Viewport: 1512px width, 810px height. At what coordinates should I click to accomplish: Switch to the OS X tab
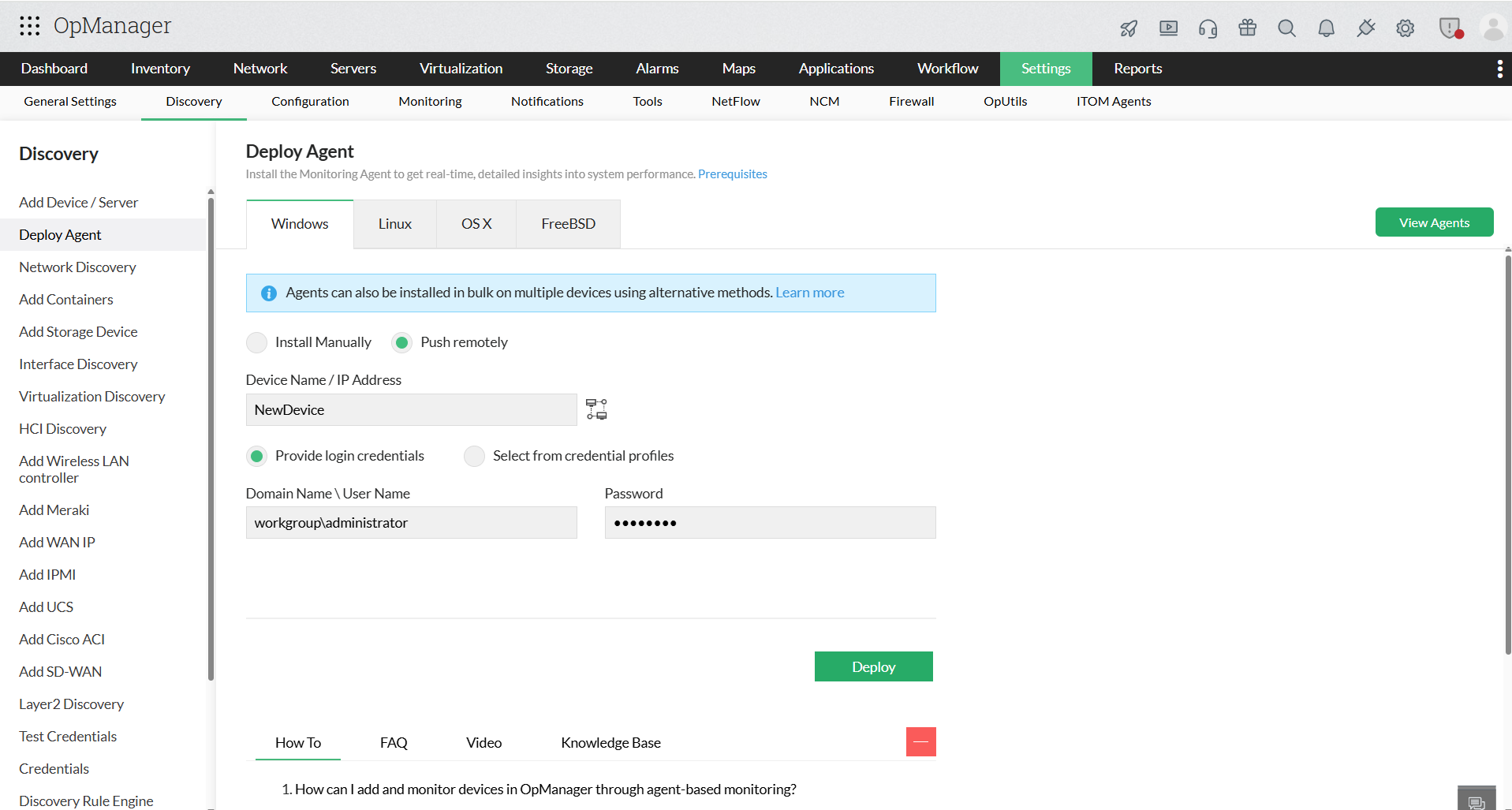[476, 224]
